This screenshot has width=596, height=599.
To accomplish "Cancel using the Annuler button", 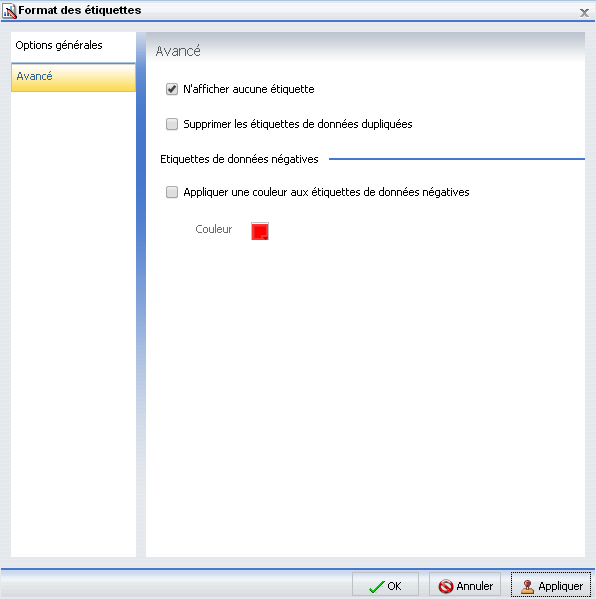I will 465,585.
